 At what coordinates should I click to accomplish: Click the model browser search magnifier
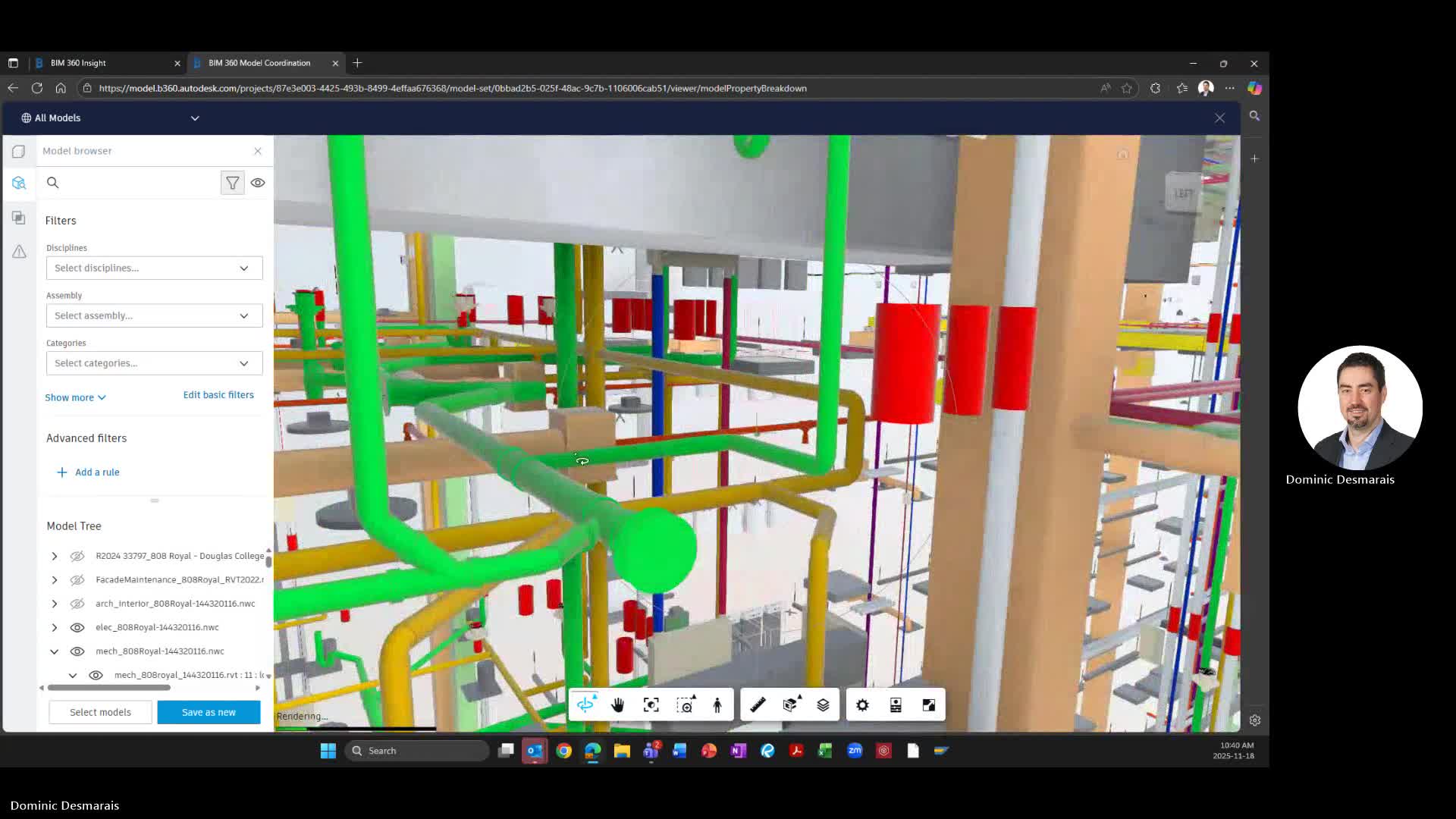[x=53, y=183]
